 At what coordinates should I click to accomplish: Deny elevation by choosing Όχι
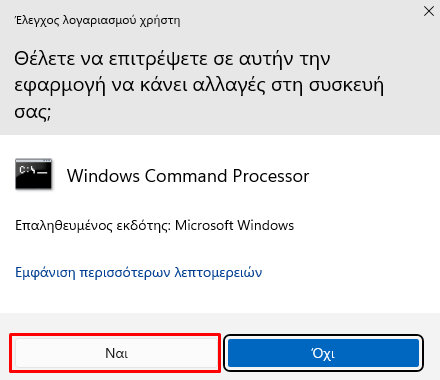pos(323,353)
